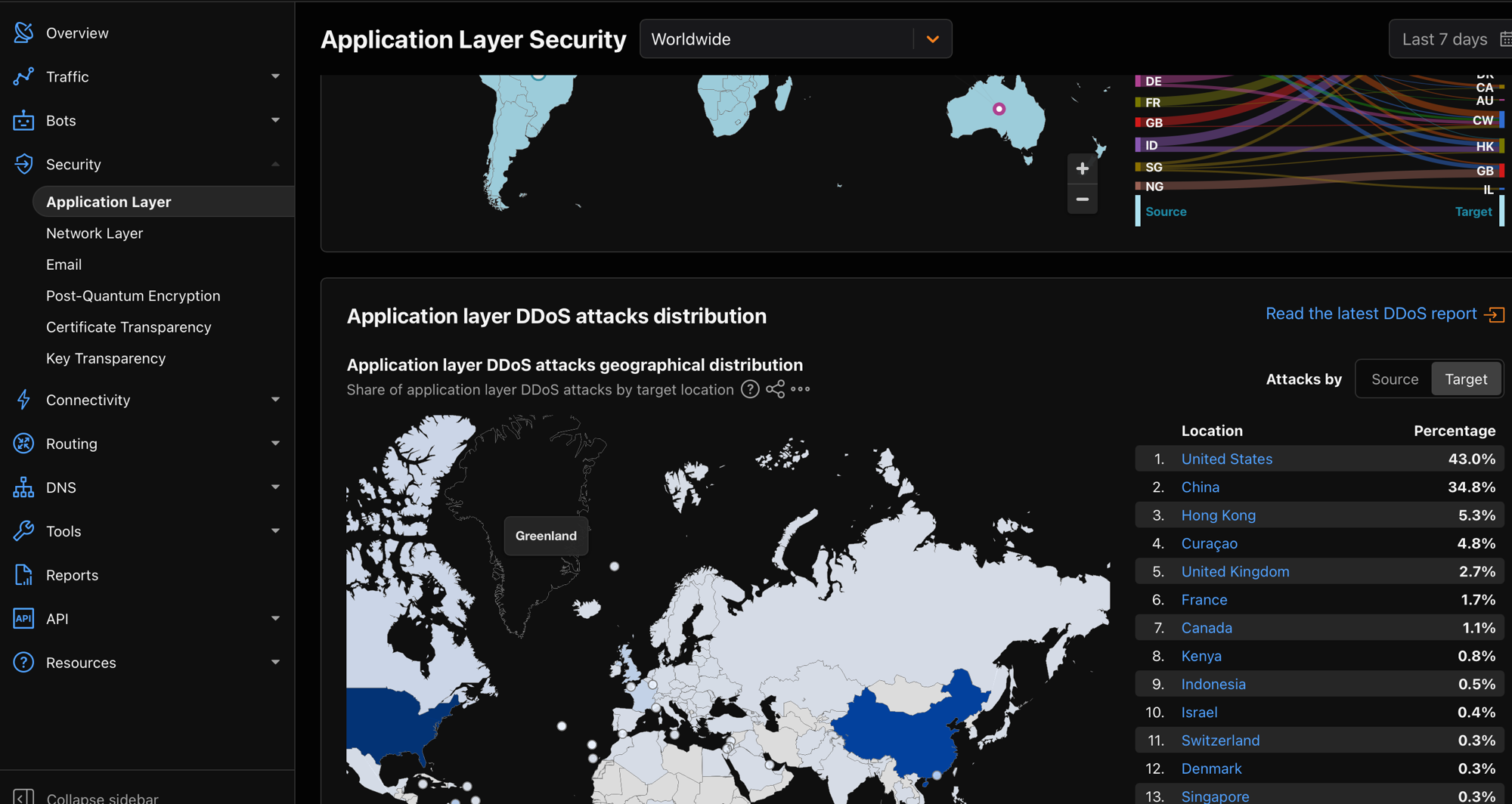Viewport: 1512px width, 804px height.
Task: Zoom in the map with plus button
Action: (x=1083, y=169)
